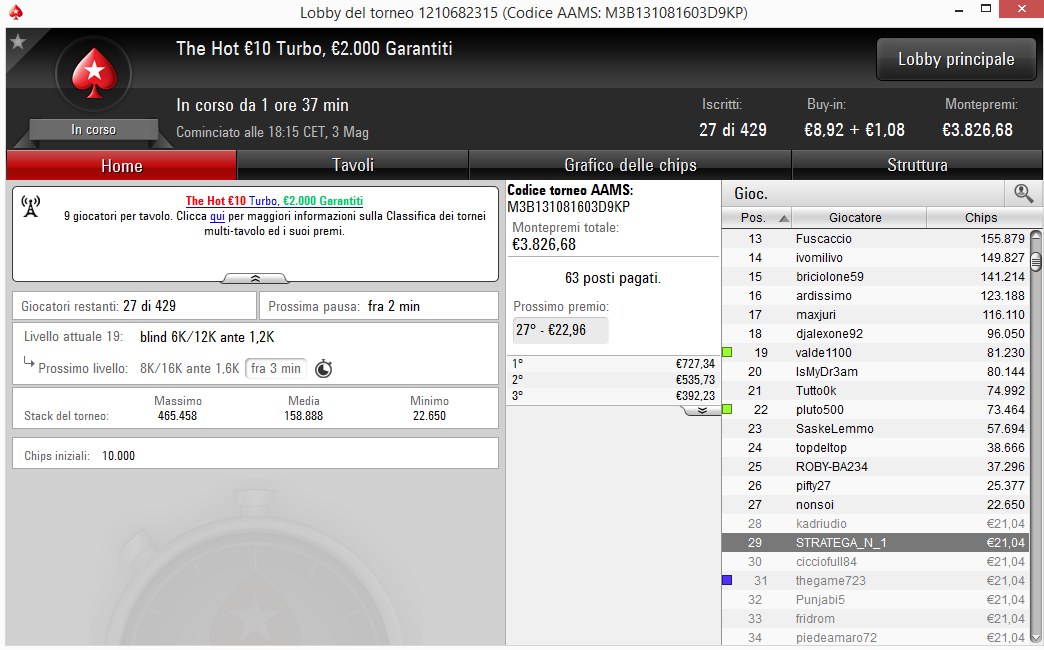This screenshot has height=650, width=1044.
Task: Sort by Chips column header
Action: click(x=980, y=218)
